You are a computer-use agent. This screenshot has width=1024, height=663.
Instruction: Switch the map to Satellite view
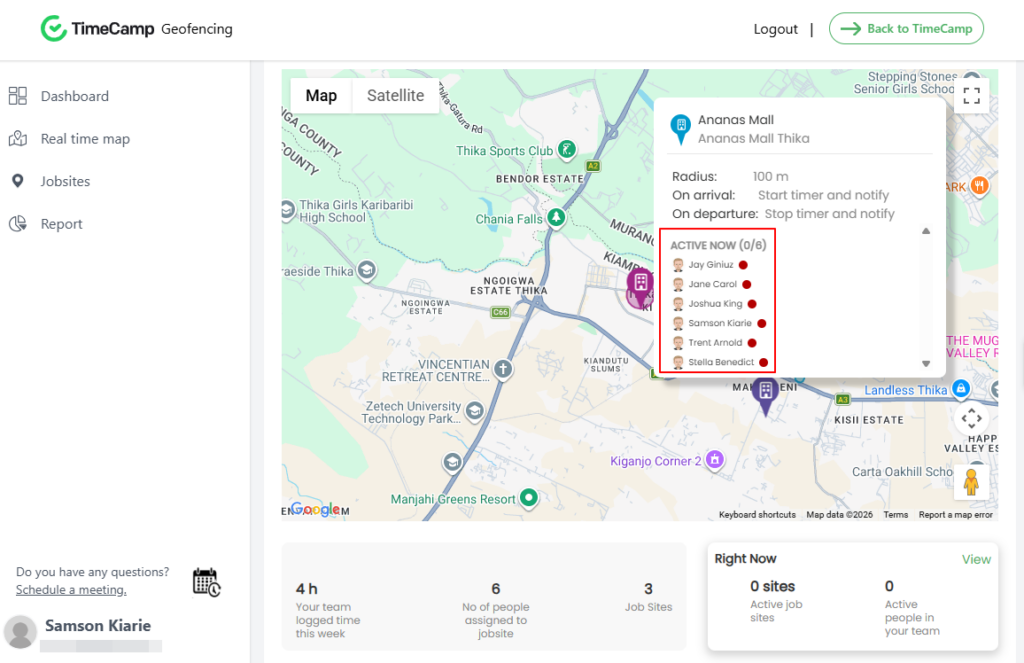395,95
